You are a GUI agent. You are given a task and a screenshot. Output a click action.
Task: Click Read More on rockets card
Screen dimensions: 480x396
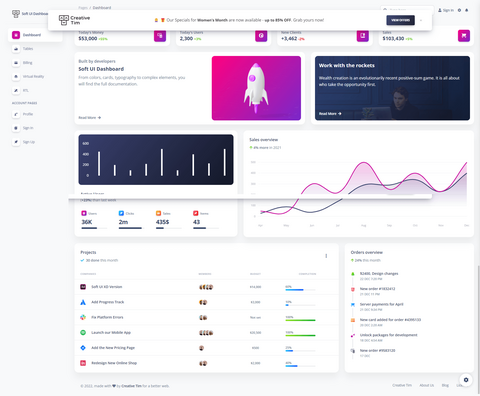coord(330,114)
